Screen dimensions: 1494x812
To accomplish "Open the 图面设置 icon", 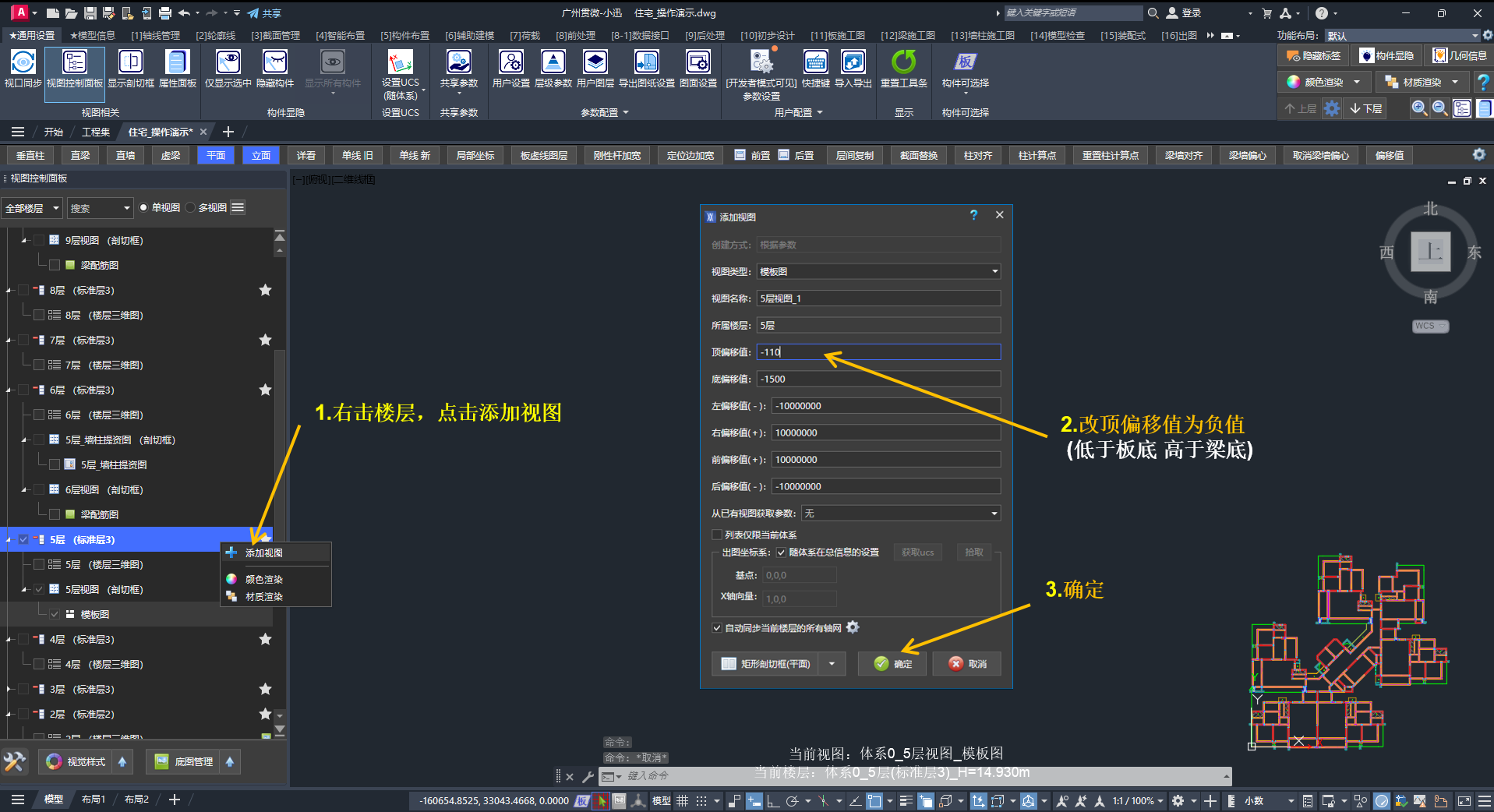I will click(698, 62).
